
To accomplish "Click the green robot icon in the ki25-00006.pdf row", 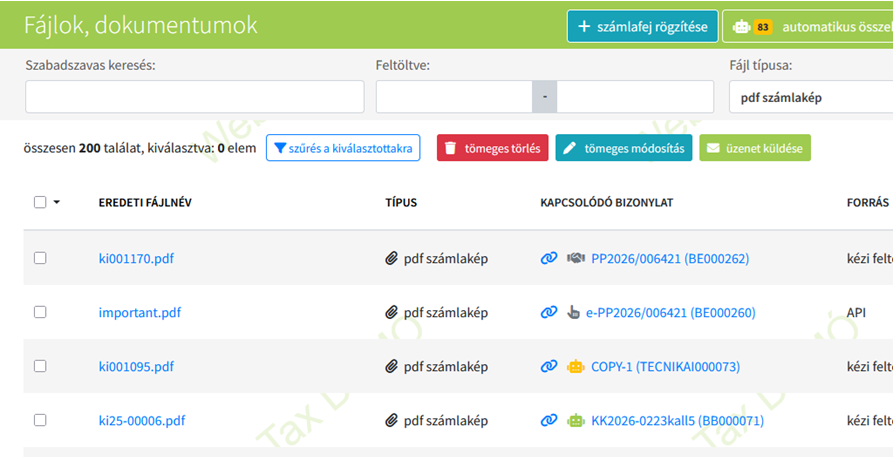I will (576, 421).
